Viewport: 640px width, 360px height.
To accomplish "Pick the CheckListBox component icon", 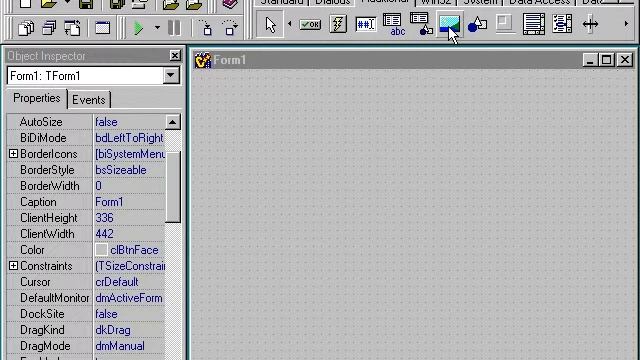I will click(x=562, y=24).
